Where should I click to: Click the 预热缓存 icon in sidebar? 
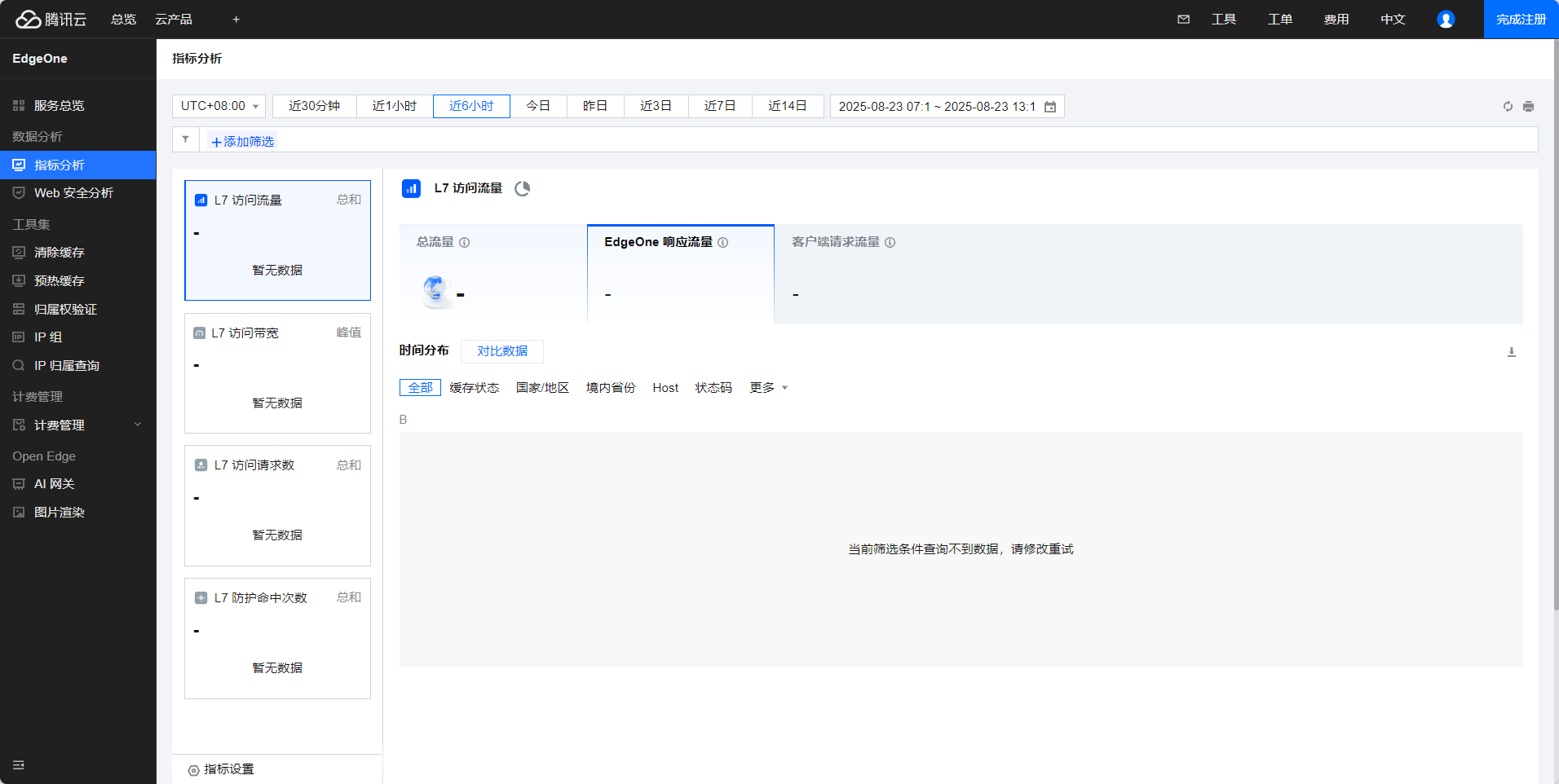19,280
